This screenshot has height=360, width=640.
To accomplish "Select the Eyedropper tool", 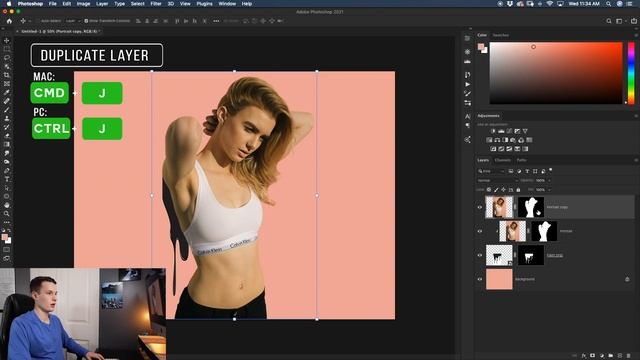I will [7, 92].
